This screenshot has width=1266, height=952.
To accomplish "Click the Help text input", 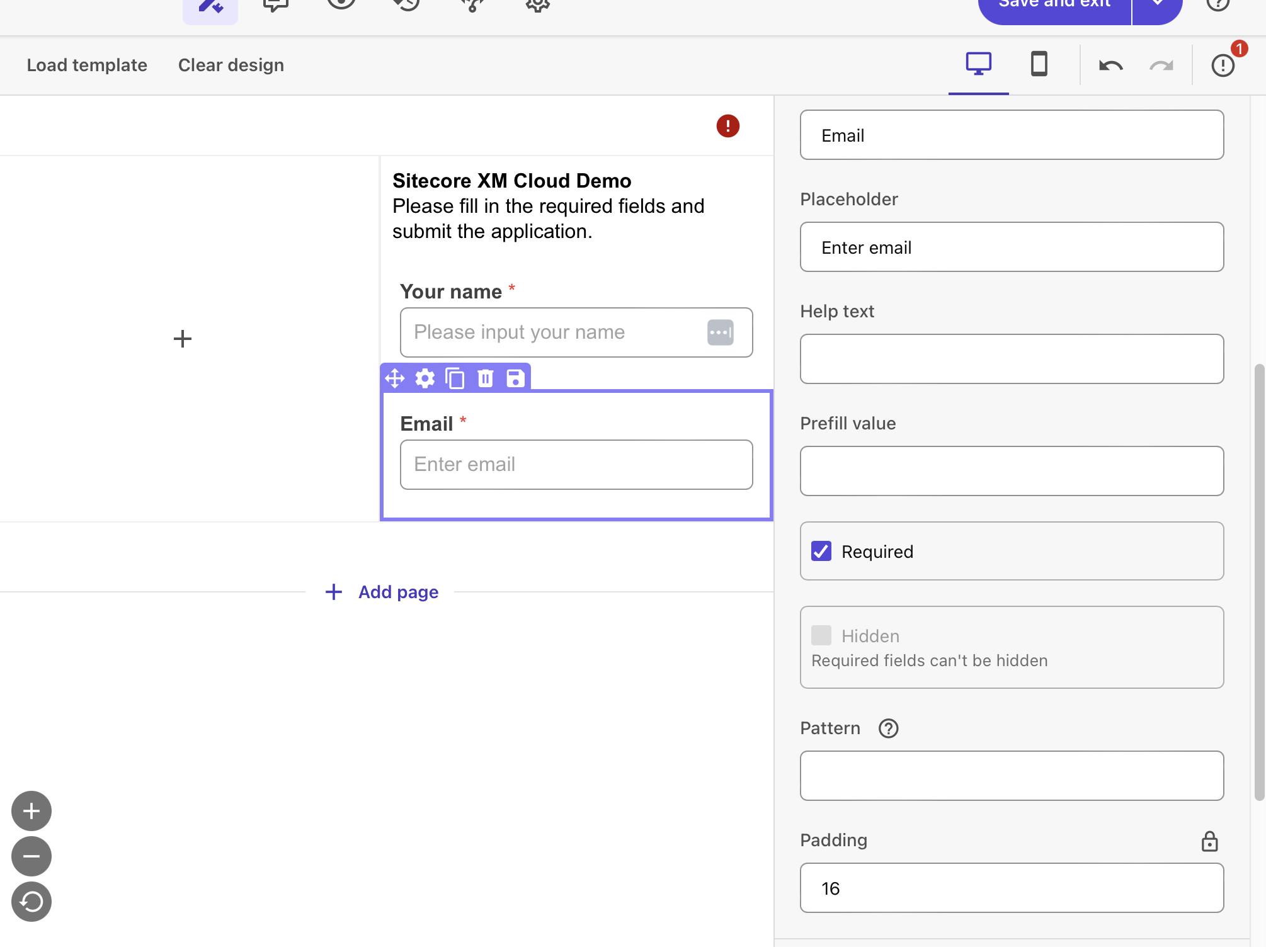I will point(1012,359).
